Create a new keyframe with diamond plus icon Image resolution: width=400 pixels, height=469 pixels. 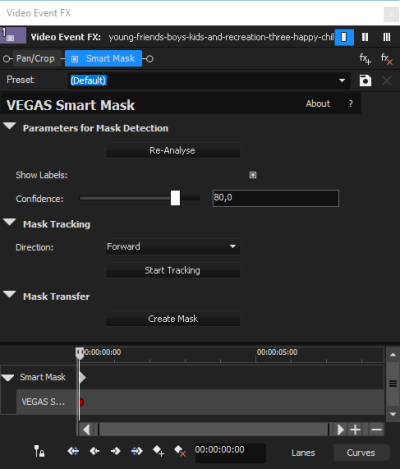pos(158,451)
